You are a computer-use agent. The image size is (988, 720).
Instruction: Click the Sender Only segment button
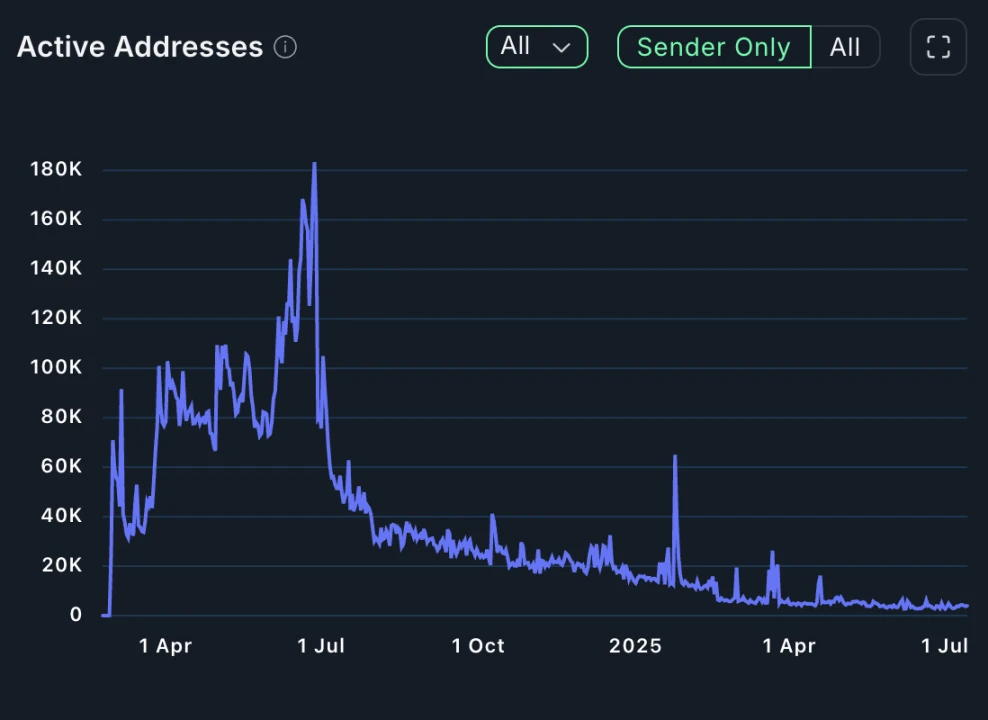coord(713,47)
